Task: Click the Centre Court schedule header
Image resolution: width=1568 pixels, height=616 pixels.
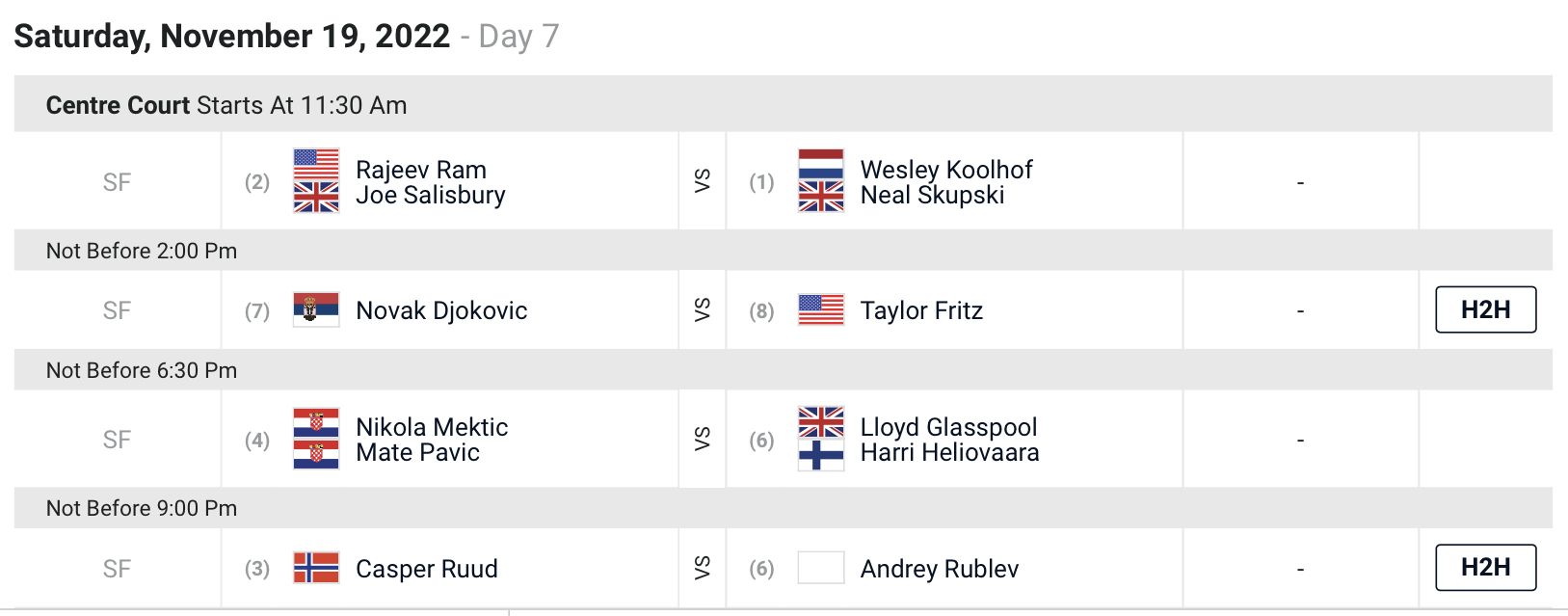Action: point(783,104)
